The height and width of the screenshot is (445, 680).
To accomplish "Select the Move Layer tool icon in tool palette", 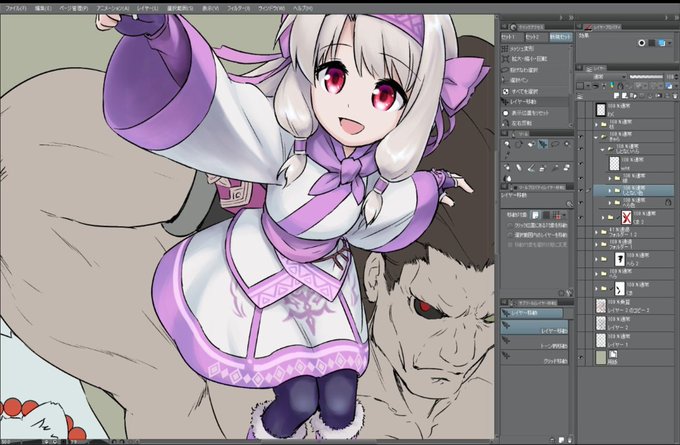I will [543, 144].
